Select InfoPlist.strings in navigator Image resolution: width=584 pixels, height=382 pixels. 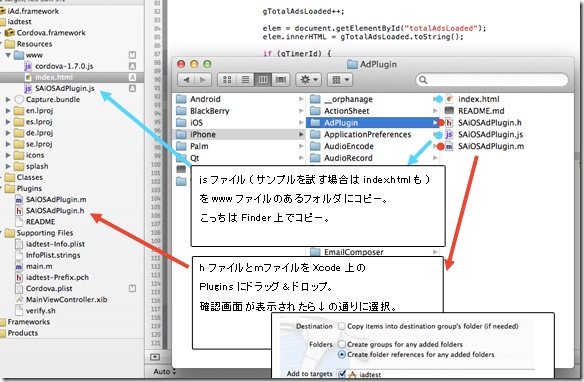[53, 255]
